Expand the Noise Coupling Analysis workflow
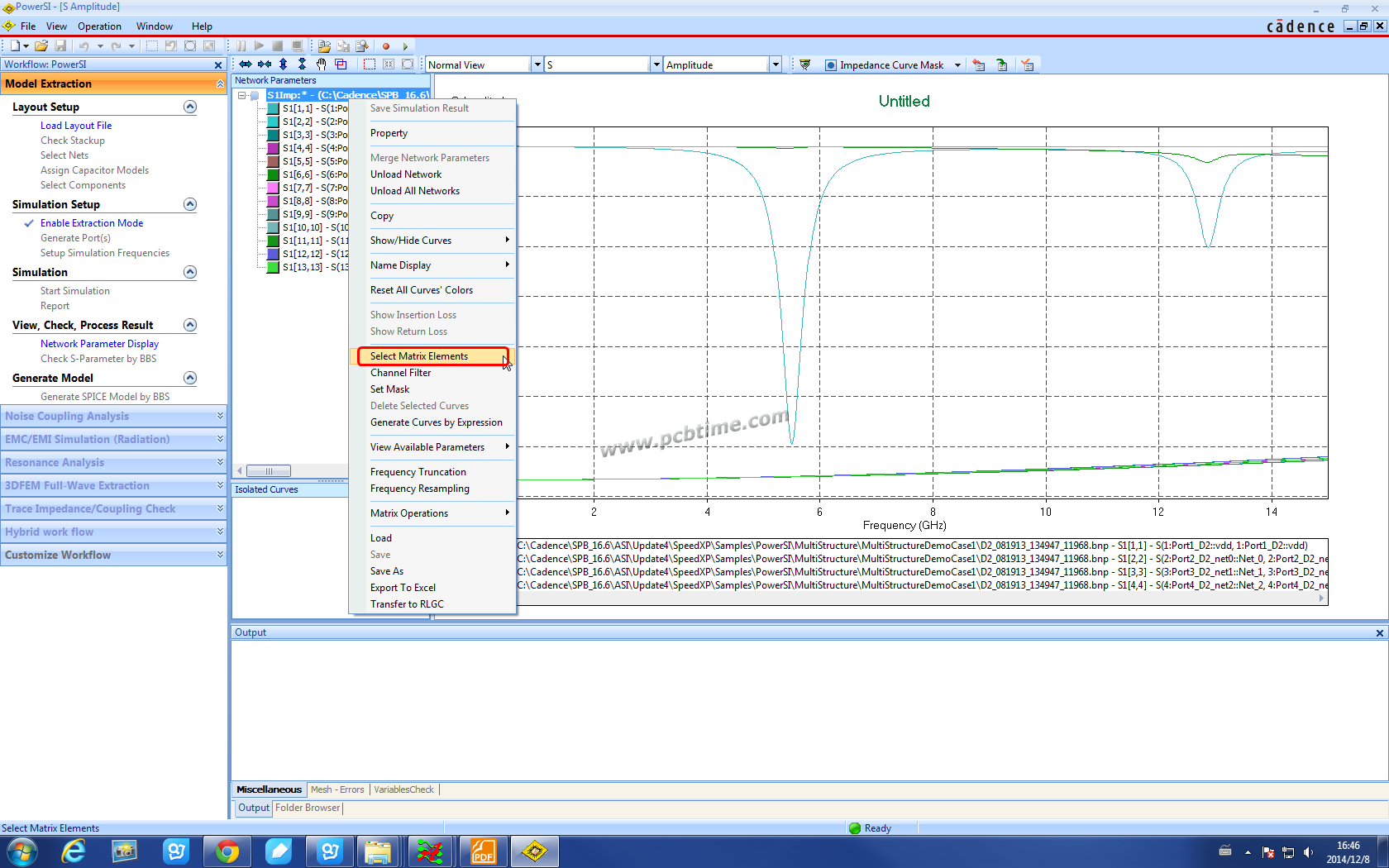 click(x=220, y=416)
